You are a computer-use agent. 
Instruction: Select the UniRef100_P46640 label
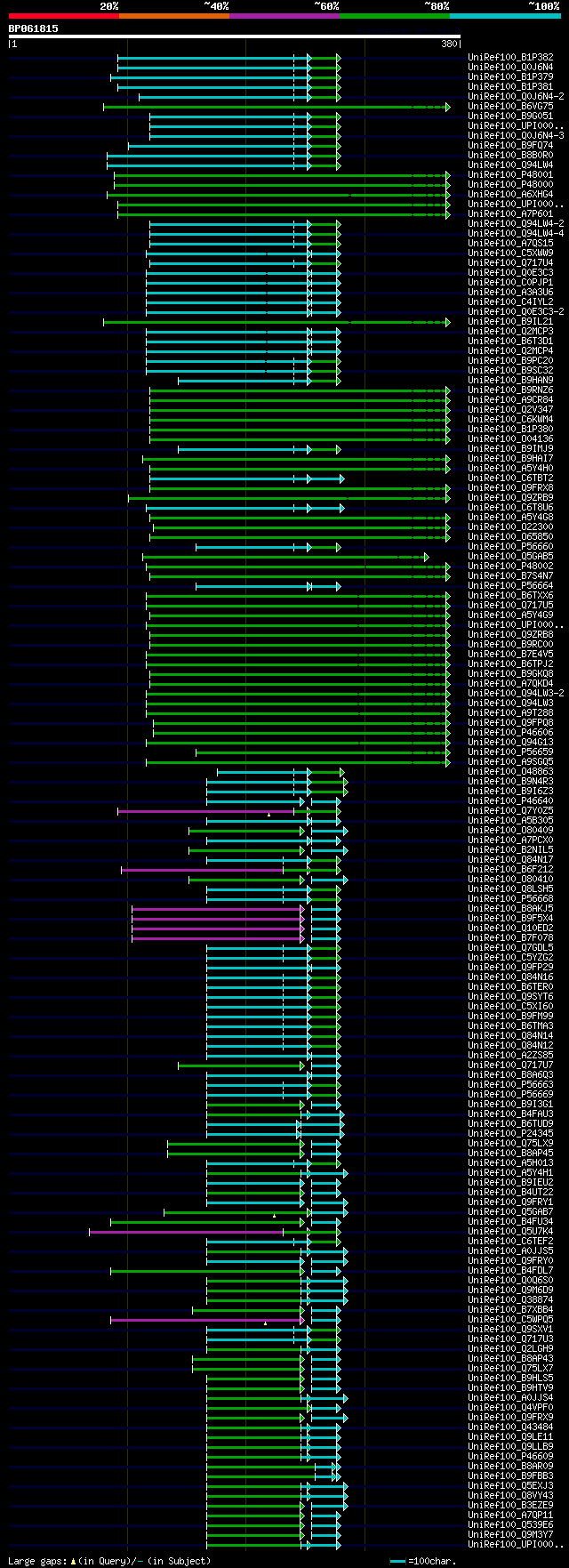510,801
